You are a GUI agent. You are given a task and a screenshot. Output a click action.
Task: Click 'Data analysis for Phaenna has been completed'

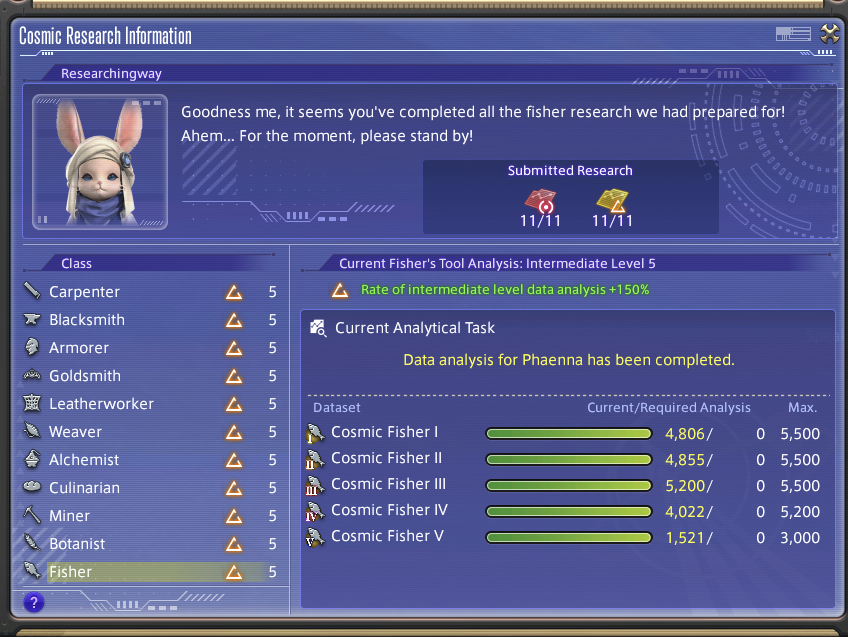click(x=569, y=360)
